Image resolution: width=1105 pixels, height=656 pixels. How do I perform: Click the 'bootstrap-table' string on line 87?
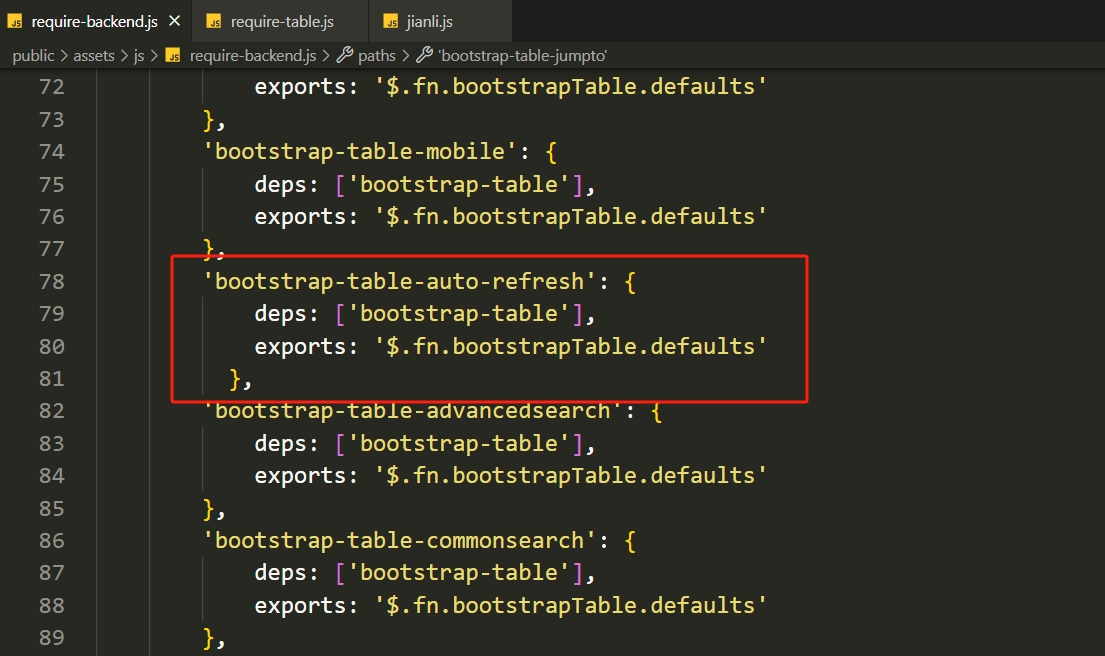click(459, 573)
